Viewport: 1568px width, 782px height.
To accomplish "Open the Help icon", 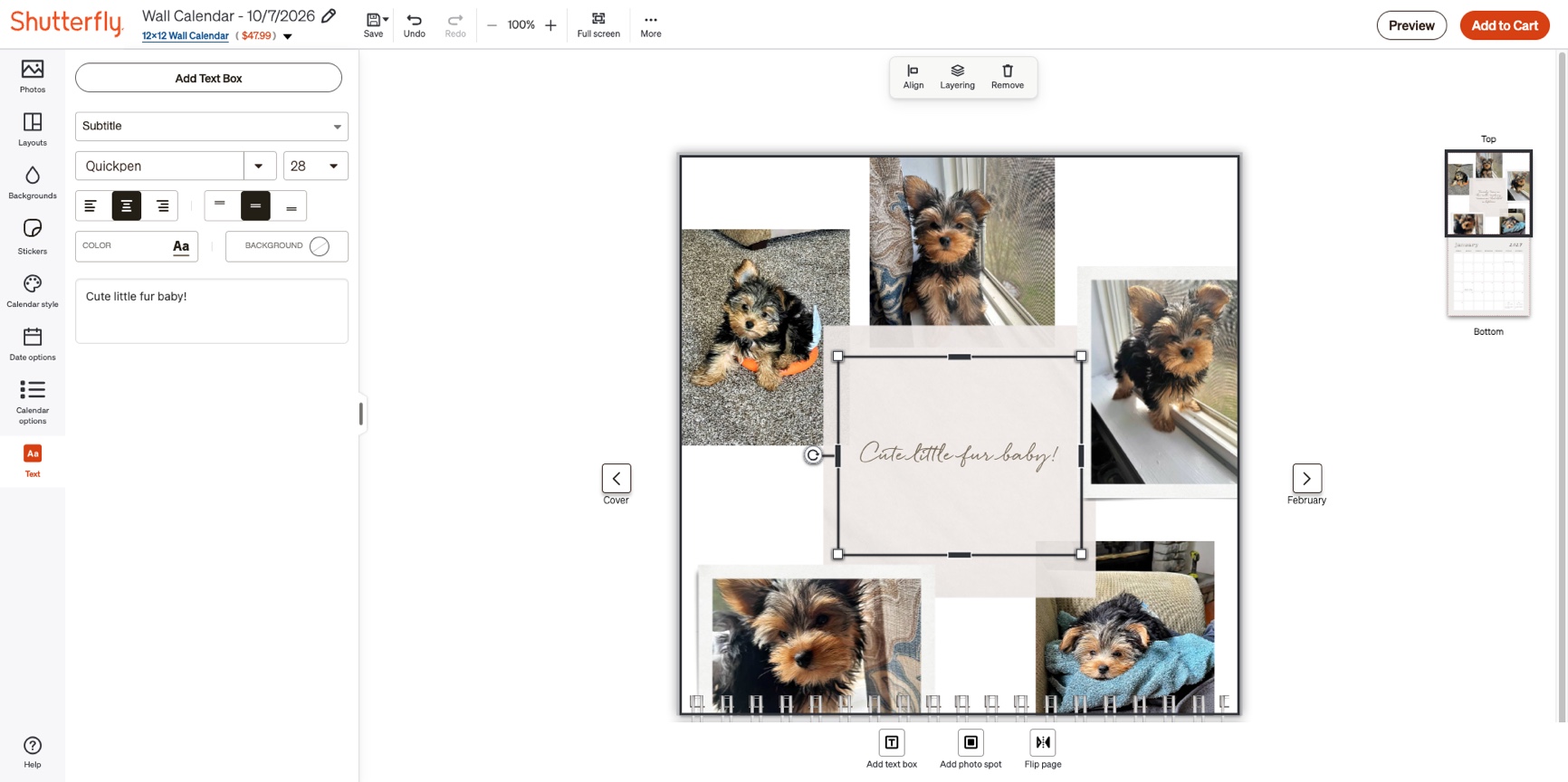I will [x=33, y=752].
